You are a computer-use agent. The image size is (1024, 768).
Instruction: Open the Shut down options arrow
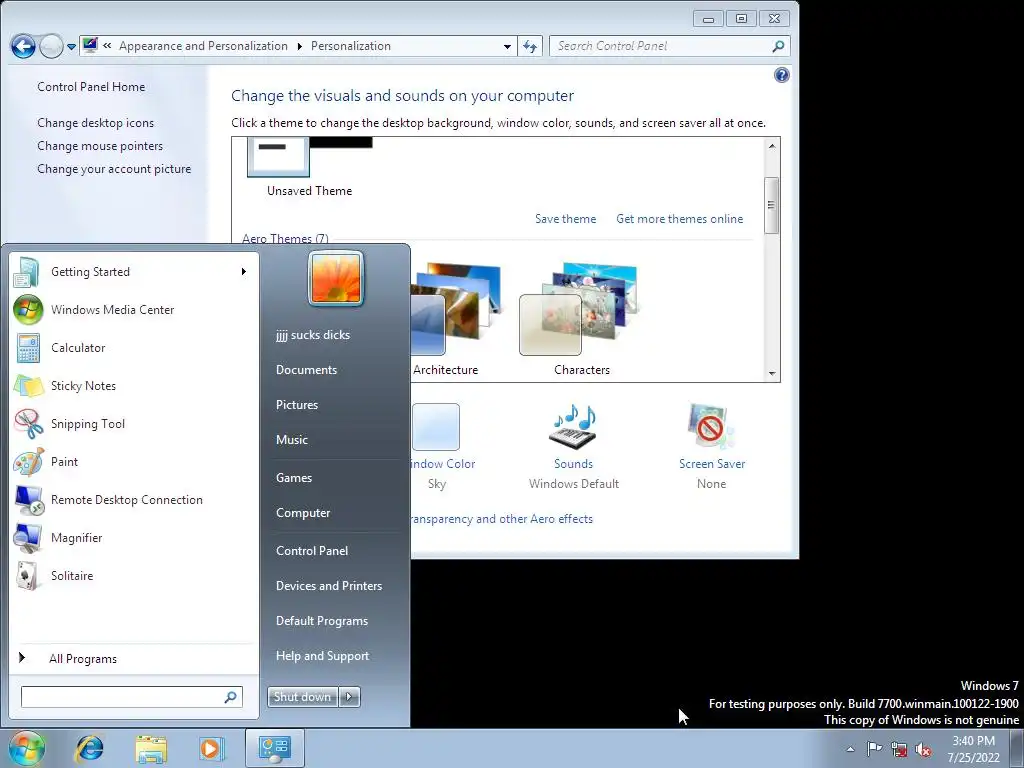coord(349,697)
